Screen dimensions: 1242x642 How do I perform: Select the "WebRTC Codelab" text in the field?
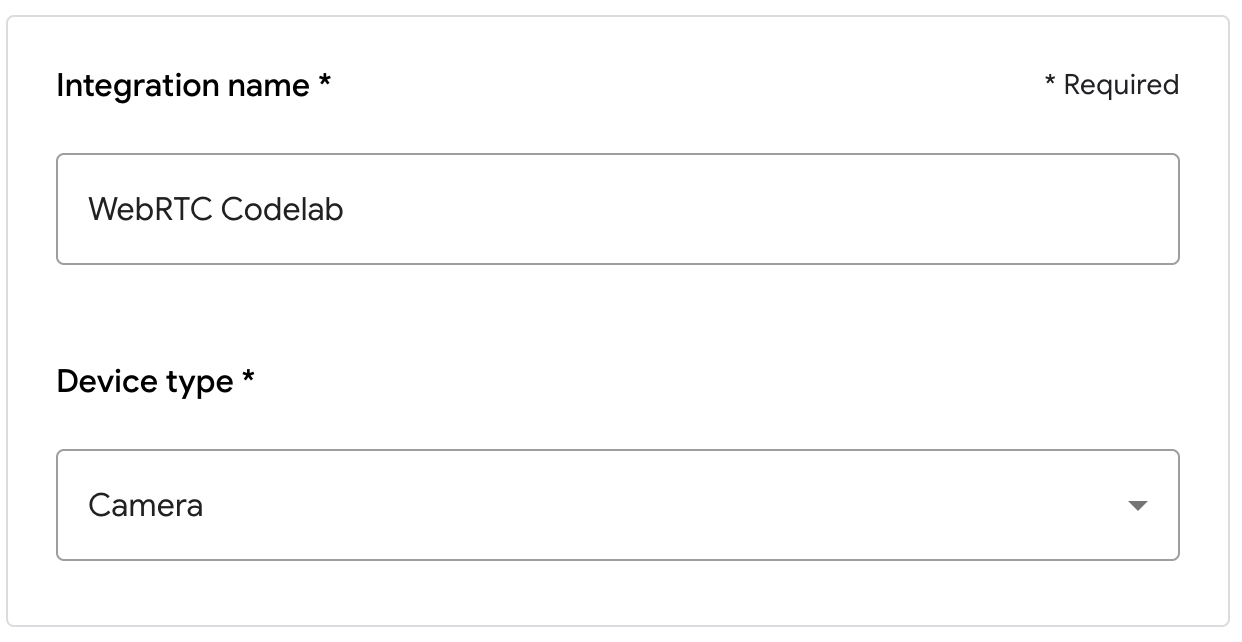click(x=216, y=209)
